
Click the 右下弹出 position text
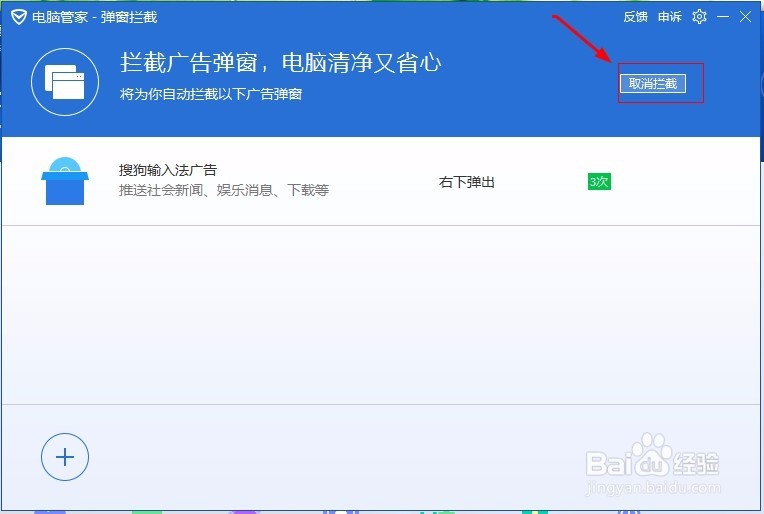(x=467, y=182)
